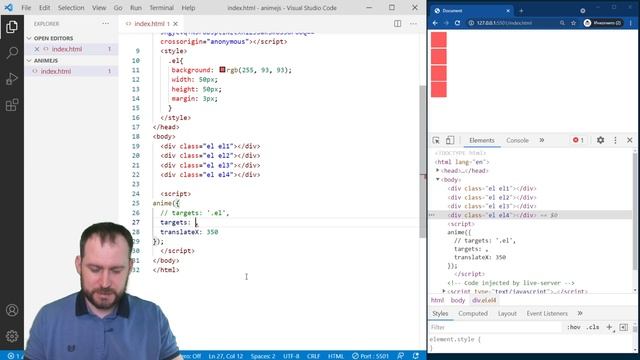Change indentation via Spaces: 2
This screenshot has width=640, height=360.
click(263, 356)
